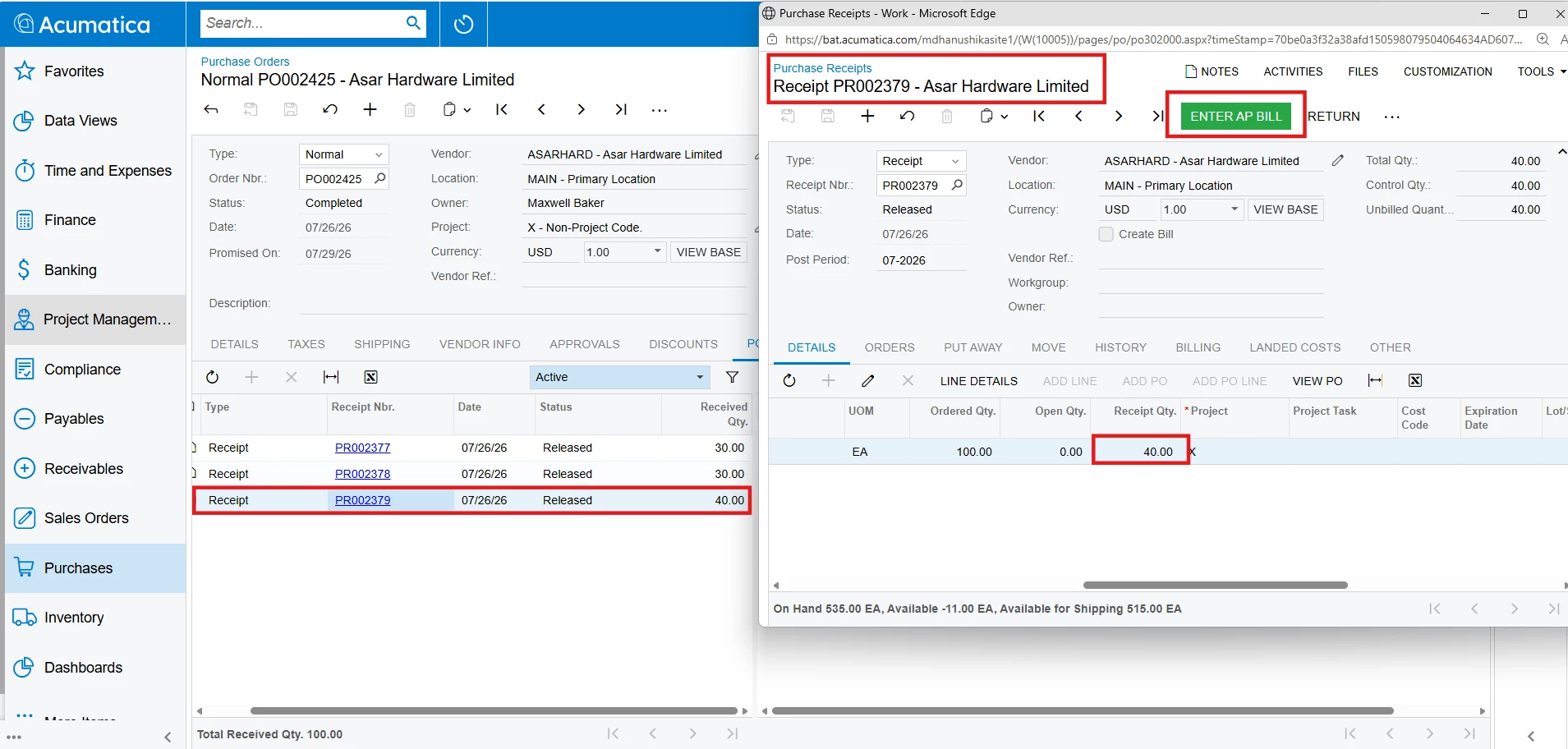Viewport: 1568px width, 749px height.
Task: Open the ORDERS tab in receipt
Action: tap(890, 347)
